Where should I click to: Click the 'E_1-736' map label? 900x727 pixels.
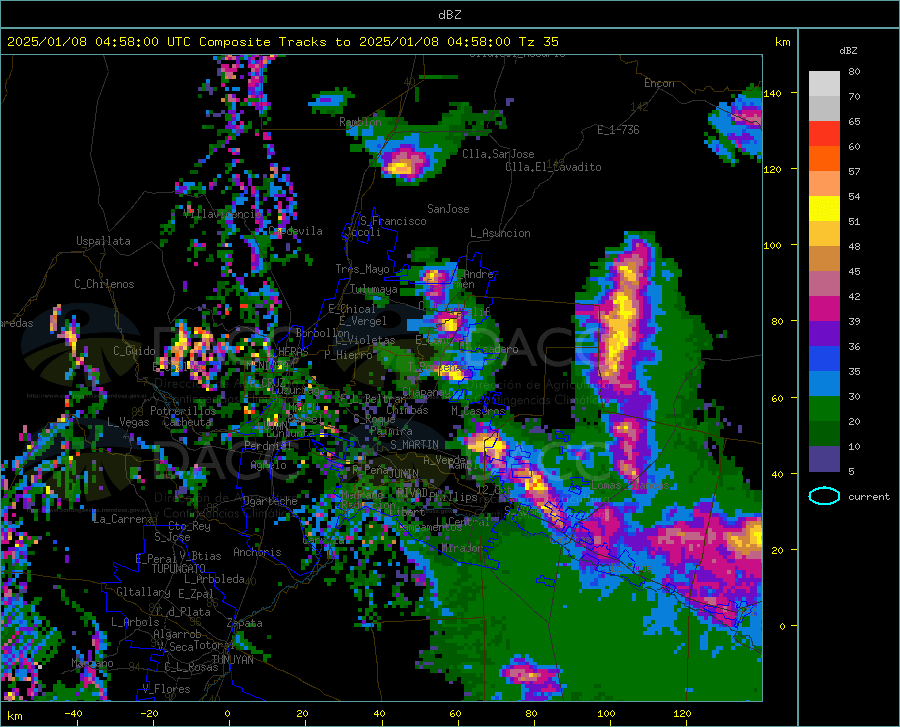coord(618,130)
